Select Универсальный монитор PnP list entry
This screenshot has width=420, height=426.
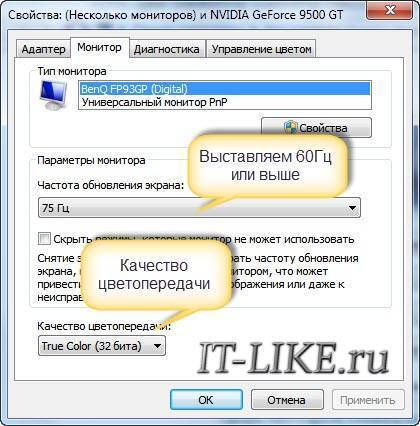tap(225, 102)
